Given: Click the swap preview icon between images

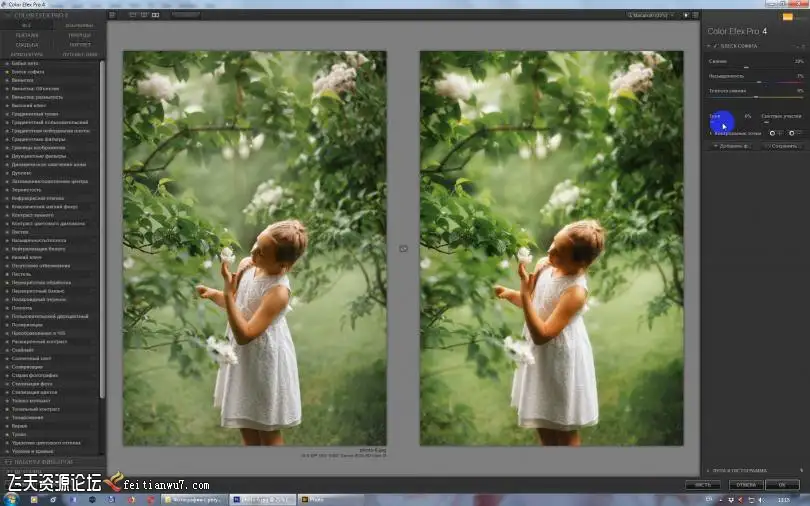Looking at the screenshot, I should [x=403, y=249].
